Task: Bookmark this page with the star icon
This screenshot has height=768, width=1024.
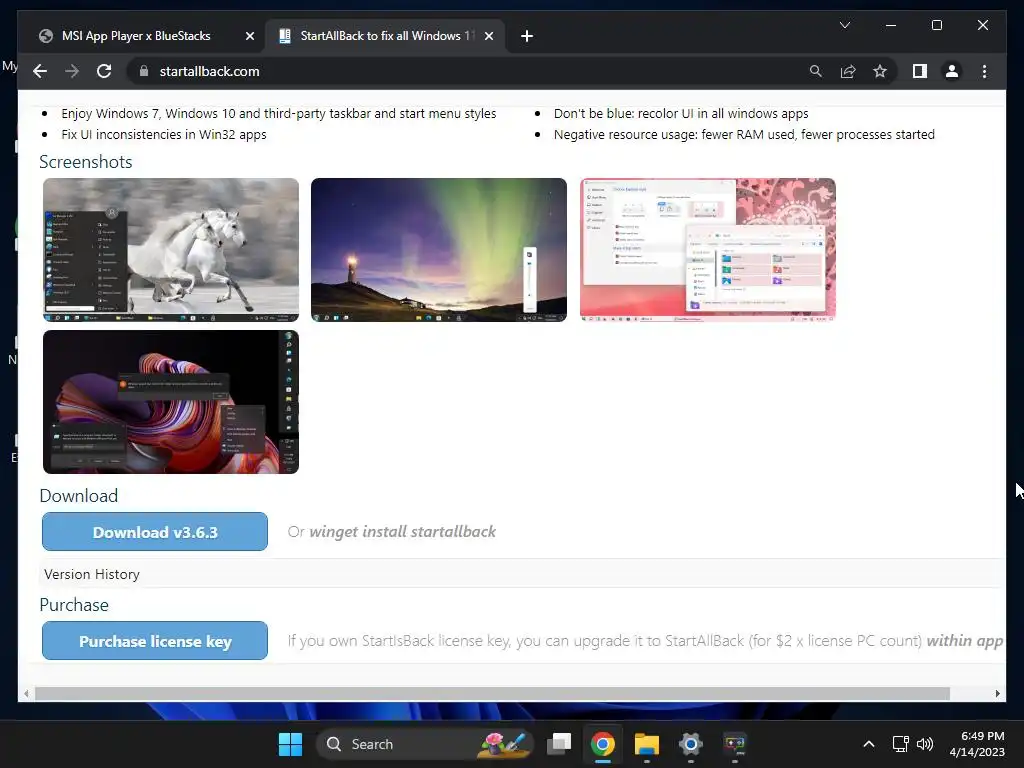Action: point(880,71)
